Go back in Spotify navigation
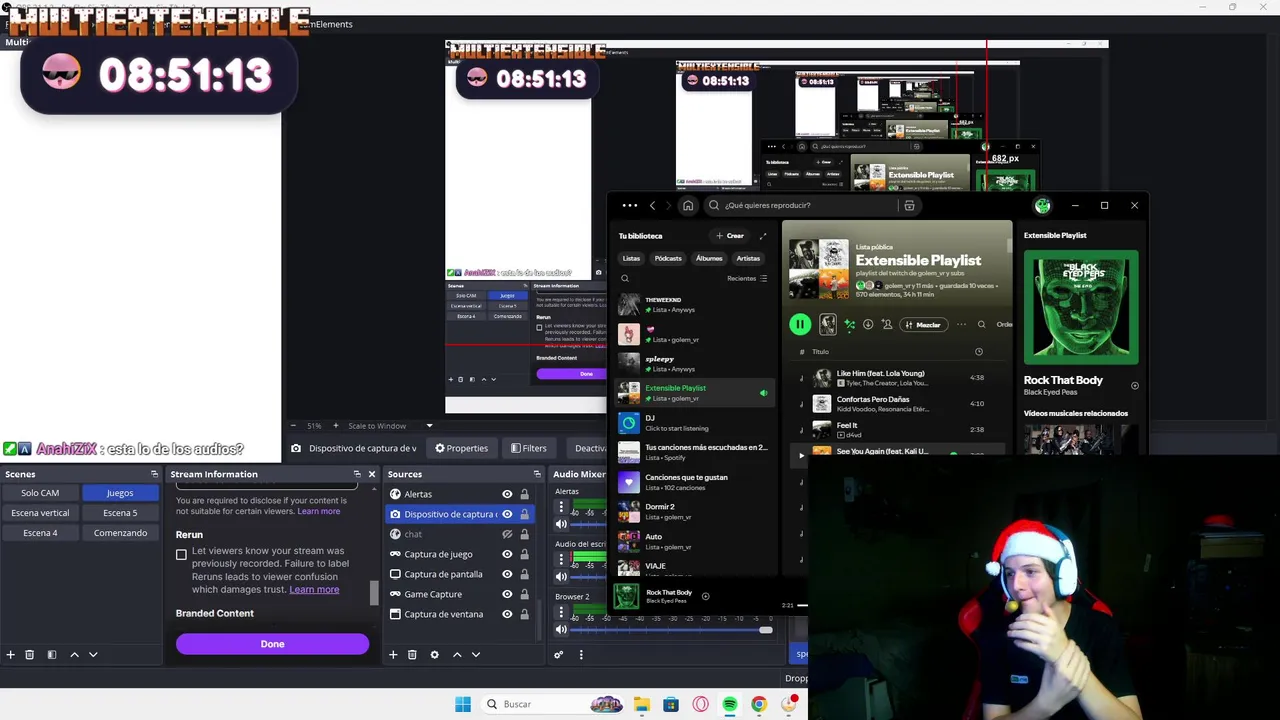 click(652, 205)
